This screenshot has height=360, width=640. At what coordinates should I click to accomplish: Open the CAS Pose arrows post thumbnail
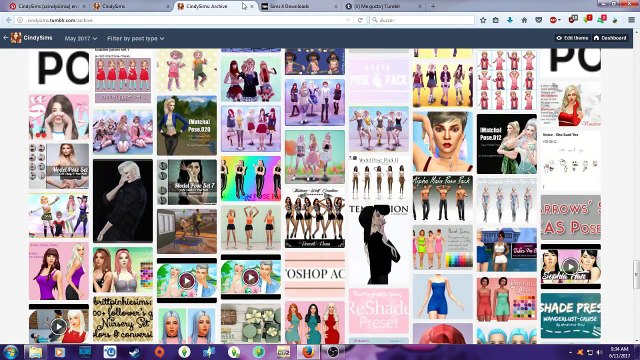pyautogui.click(x=570, y=217)
